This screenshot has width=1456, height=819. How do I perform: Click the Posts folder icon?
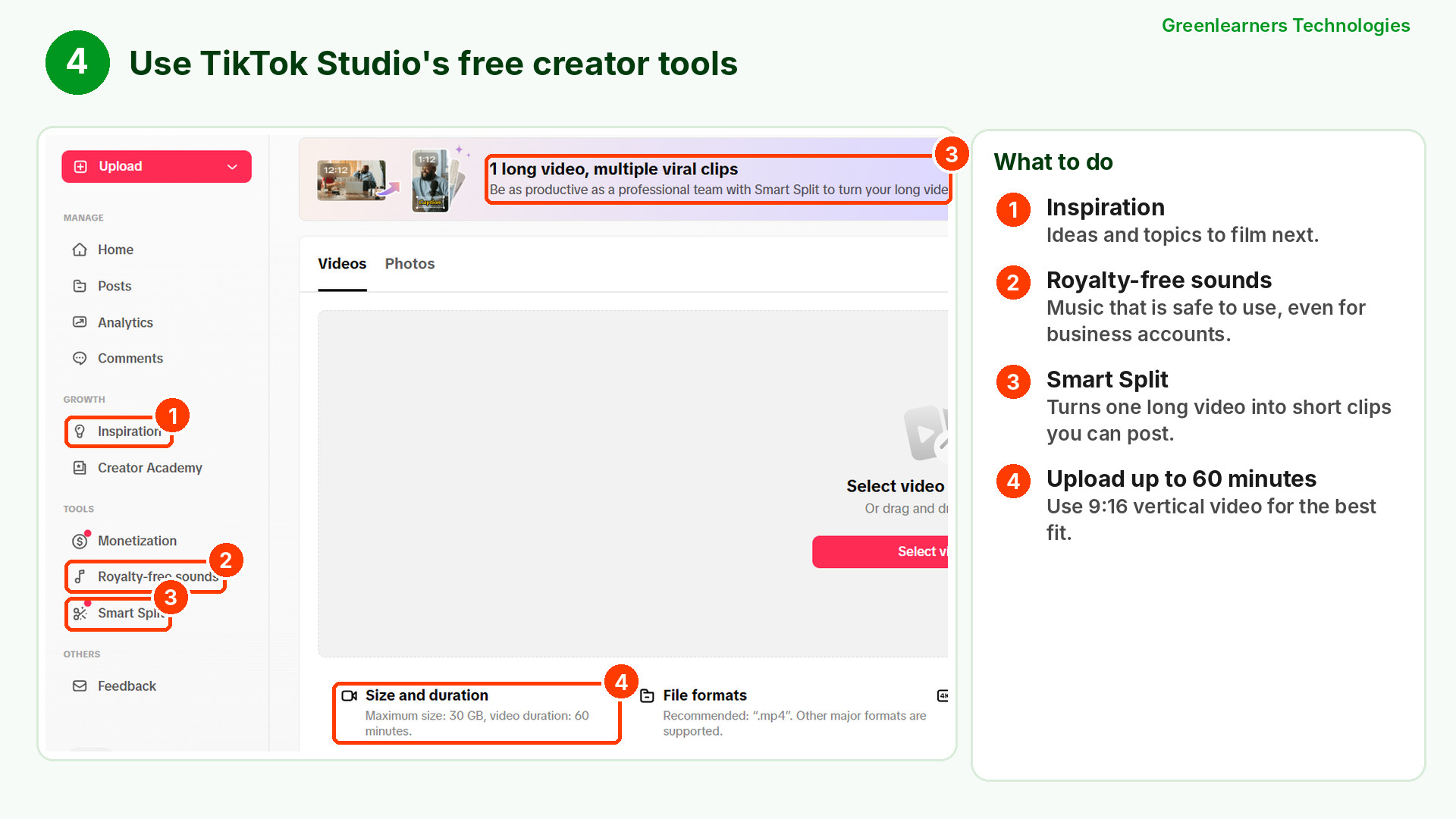tap(80, 286)
